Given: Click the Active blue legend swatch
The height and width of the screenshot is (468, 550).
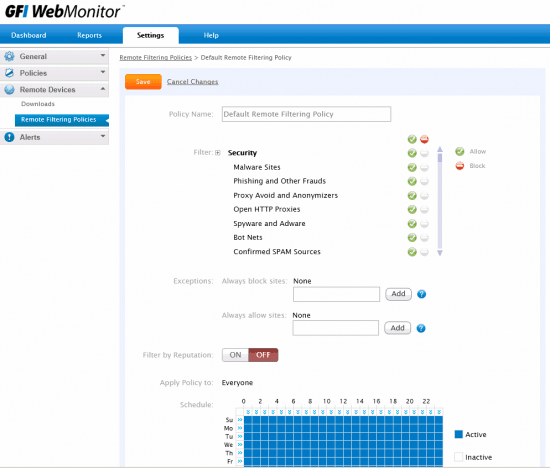Looking at the screenshot, I should [458, 434].
